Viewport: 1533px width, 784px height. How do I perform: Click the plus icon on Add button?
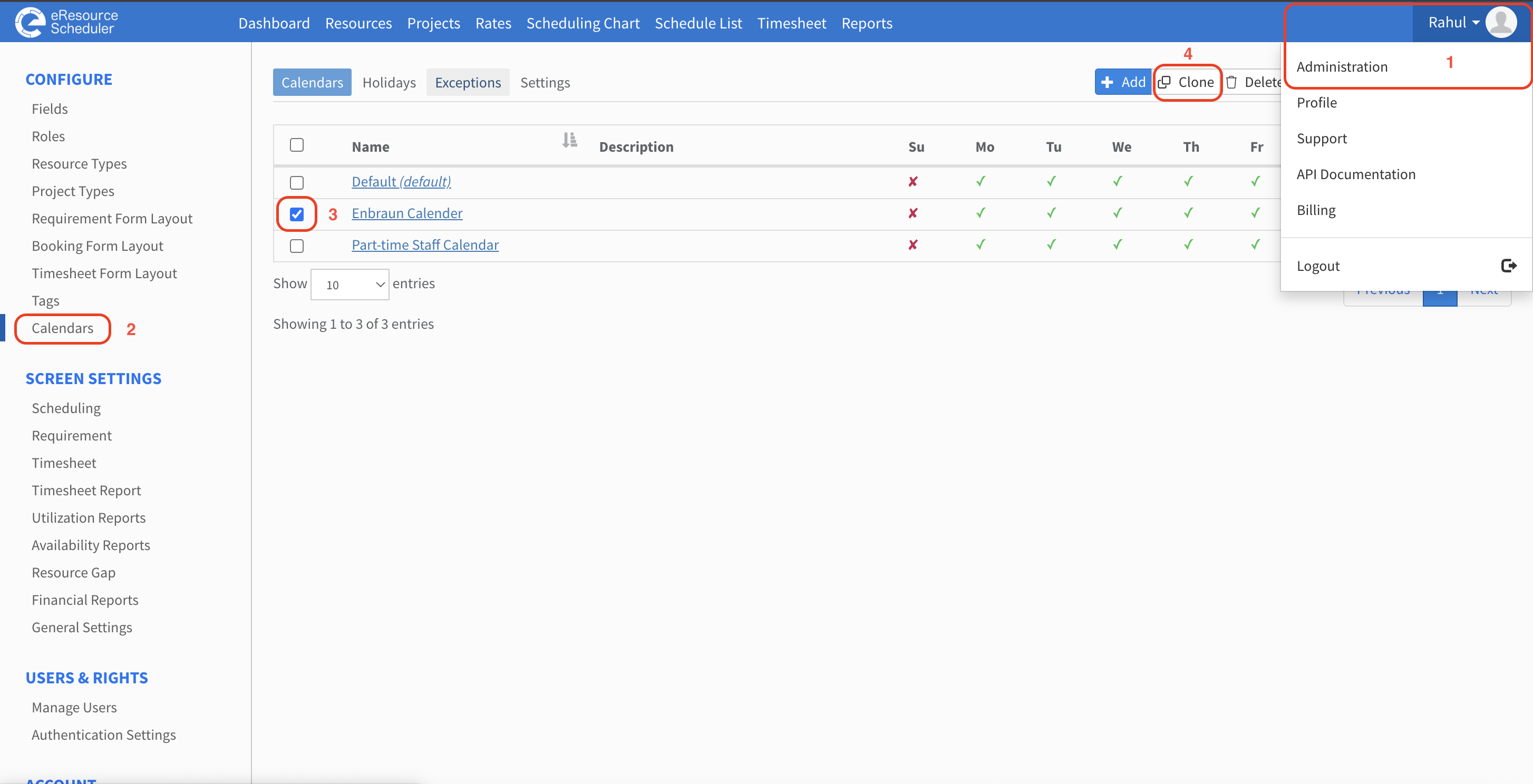(1108, 82)
